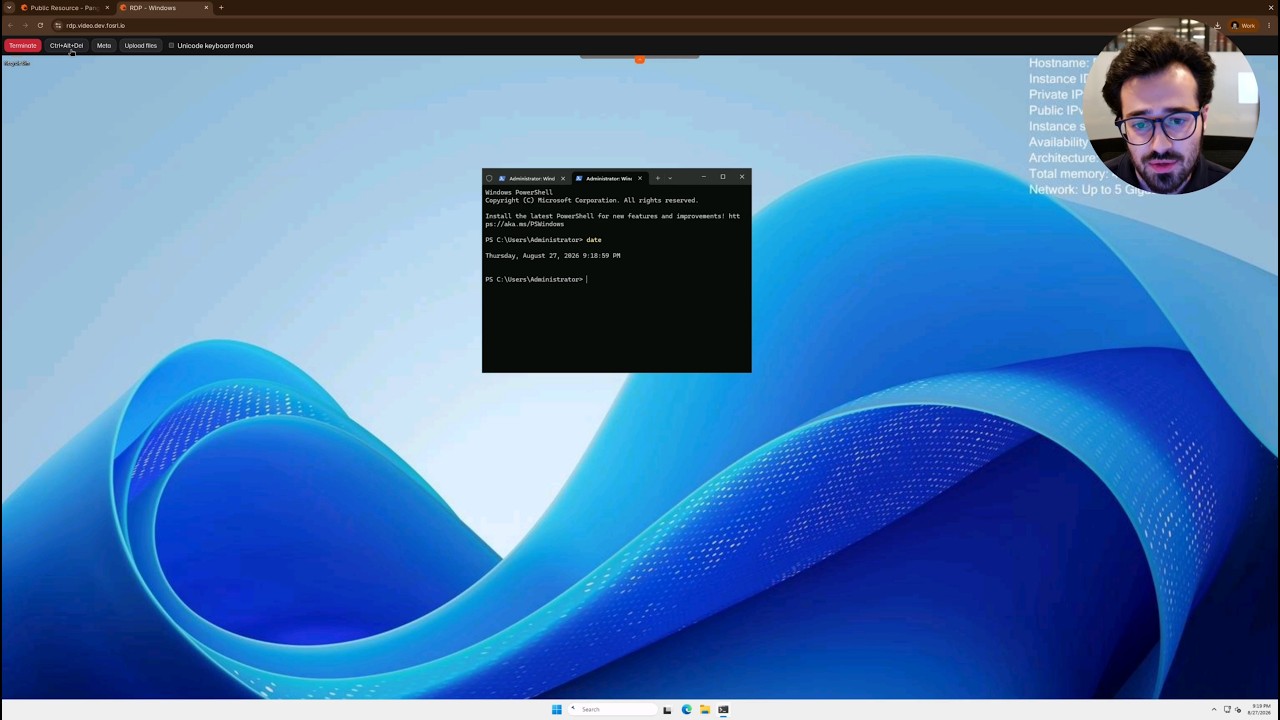
Task: Enable the Unicode keyboard mode checkbox
Action: click(x=171, y=45)
